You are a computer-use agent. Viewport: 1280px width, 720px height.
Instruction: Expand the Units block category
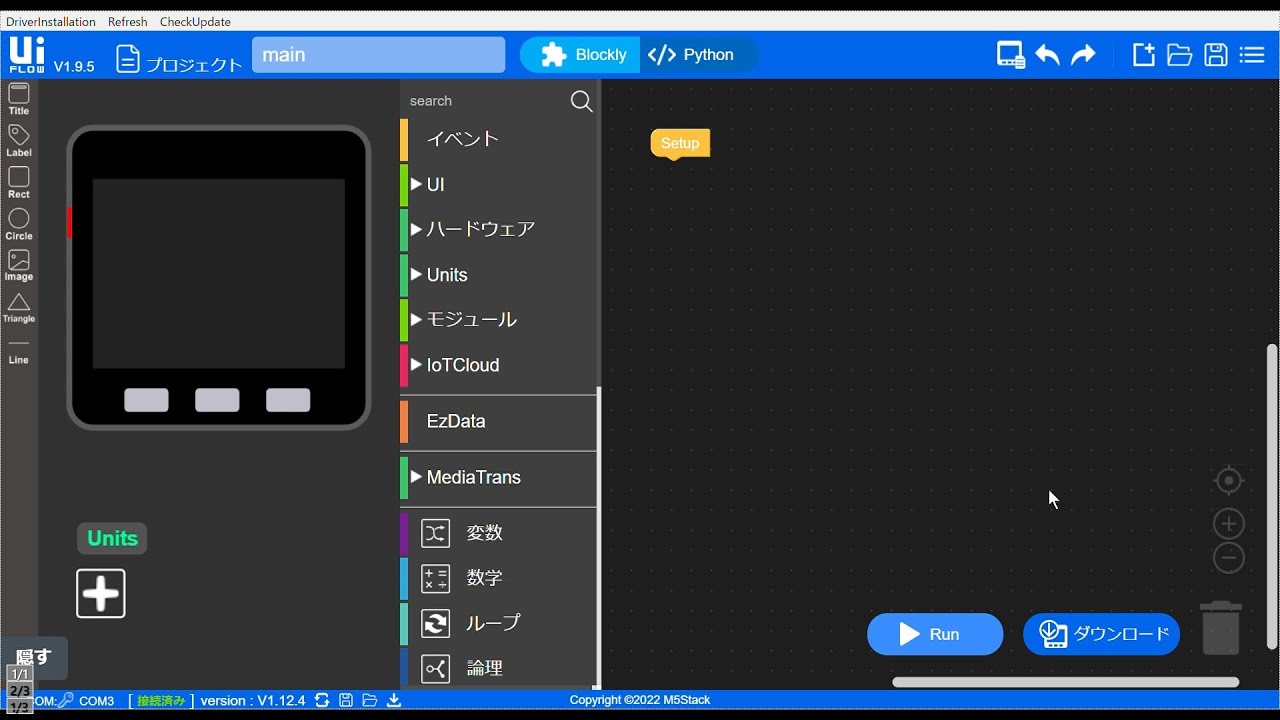click(499, 275)
